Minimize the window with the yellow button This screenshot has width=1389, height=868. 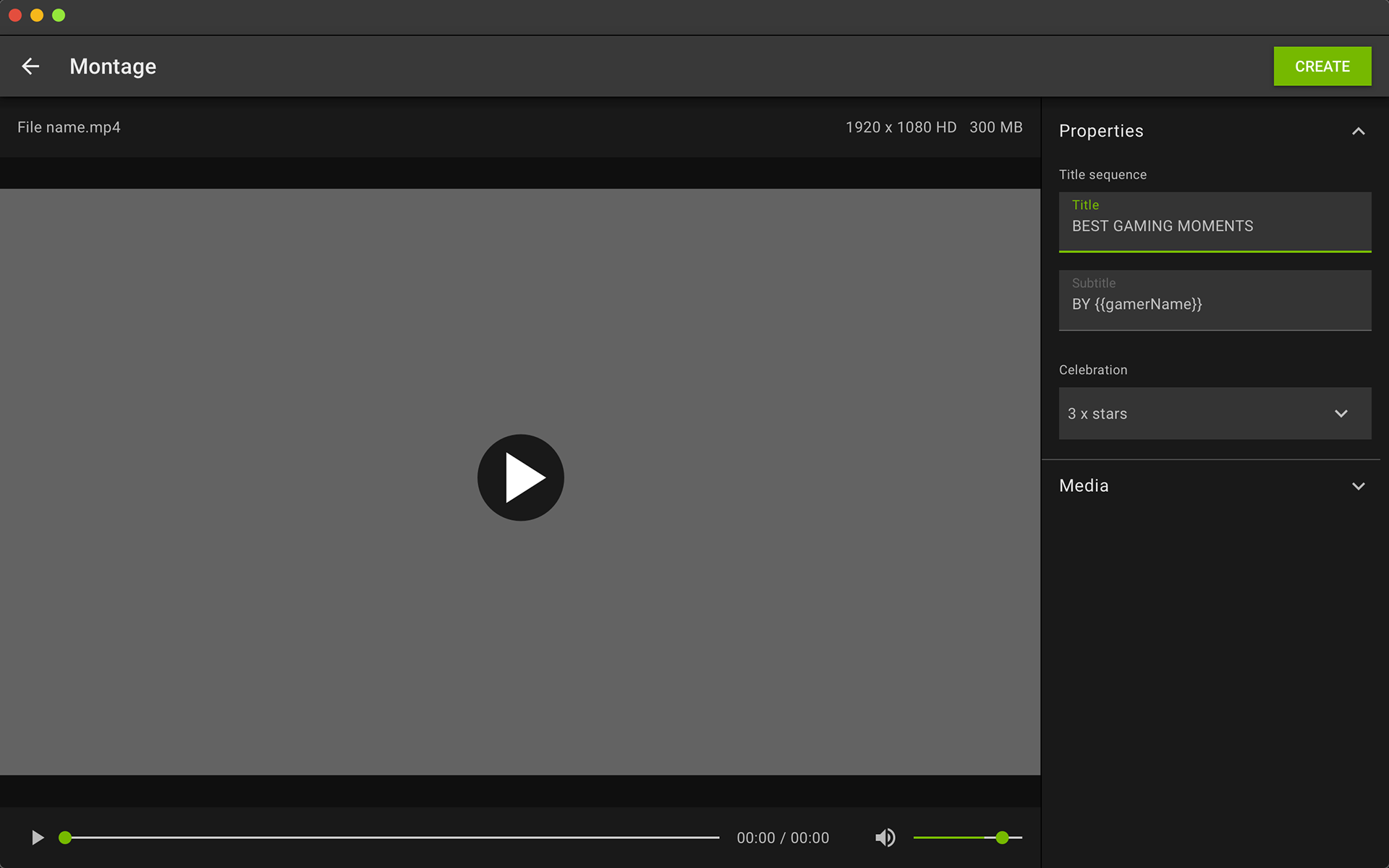click(x=37, y=15)
